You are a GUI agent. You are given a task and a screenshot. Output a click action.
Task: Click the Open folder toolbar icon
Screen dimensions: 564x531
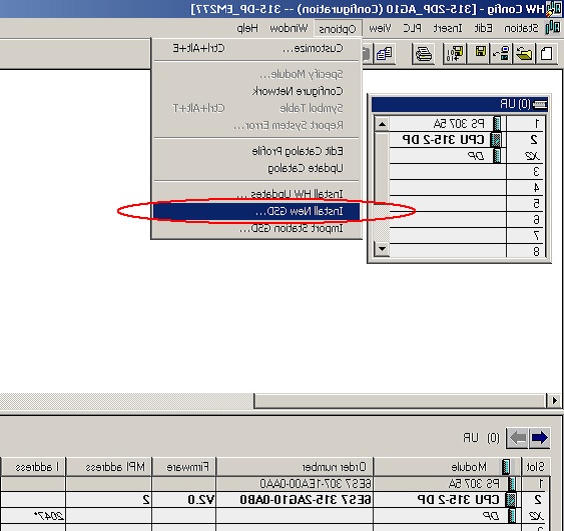[524, 54]
